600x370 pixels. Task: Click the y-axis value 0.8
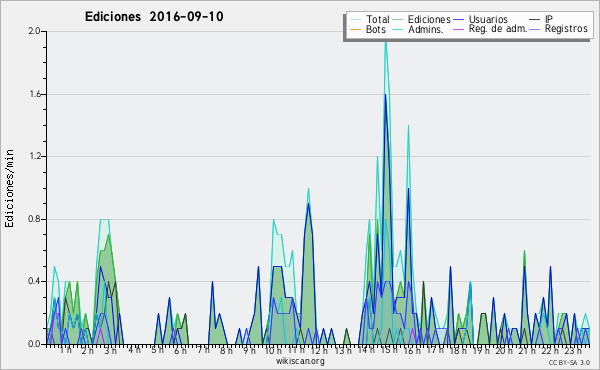pos(34,219)
